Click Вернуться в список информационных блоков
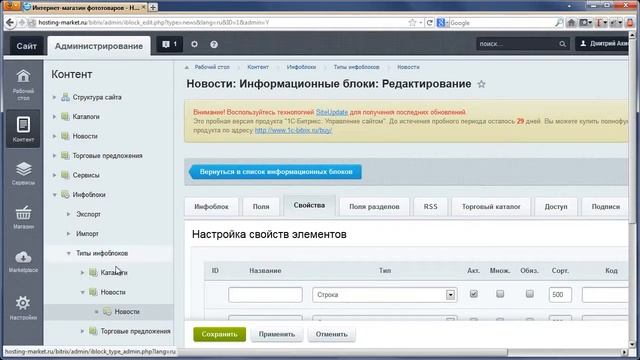This screenshot has height=360, width=640. pyautogui.click(x=275, y=172)
